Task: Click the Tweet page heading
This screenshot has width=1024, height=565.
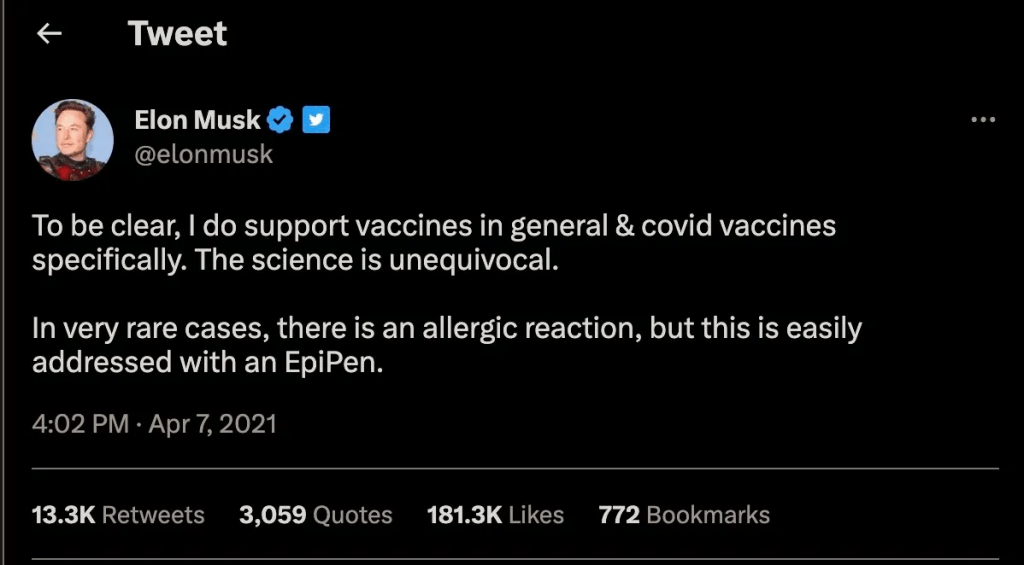Action: point(177,35)
